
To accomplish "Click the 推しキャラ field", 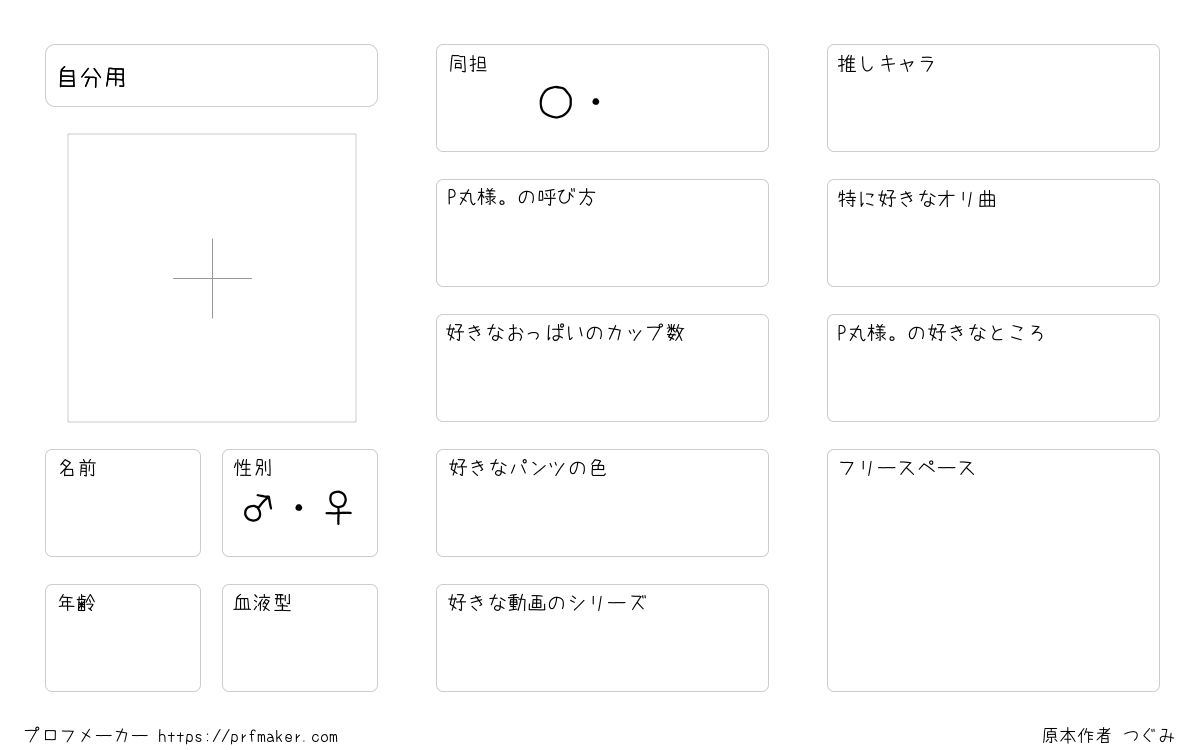I will [x=993, y=98].
